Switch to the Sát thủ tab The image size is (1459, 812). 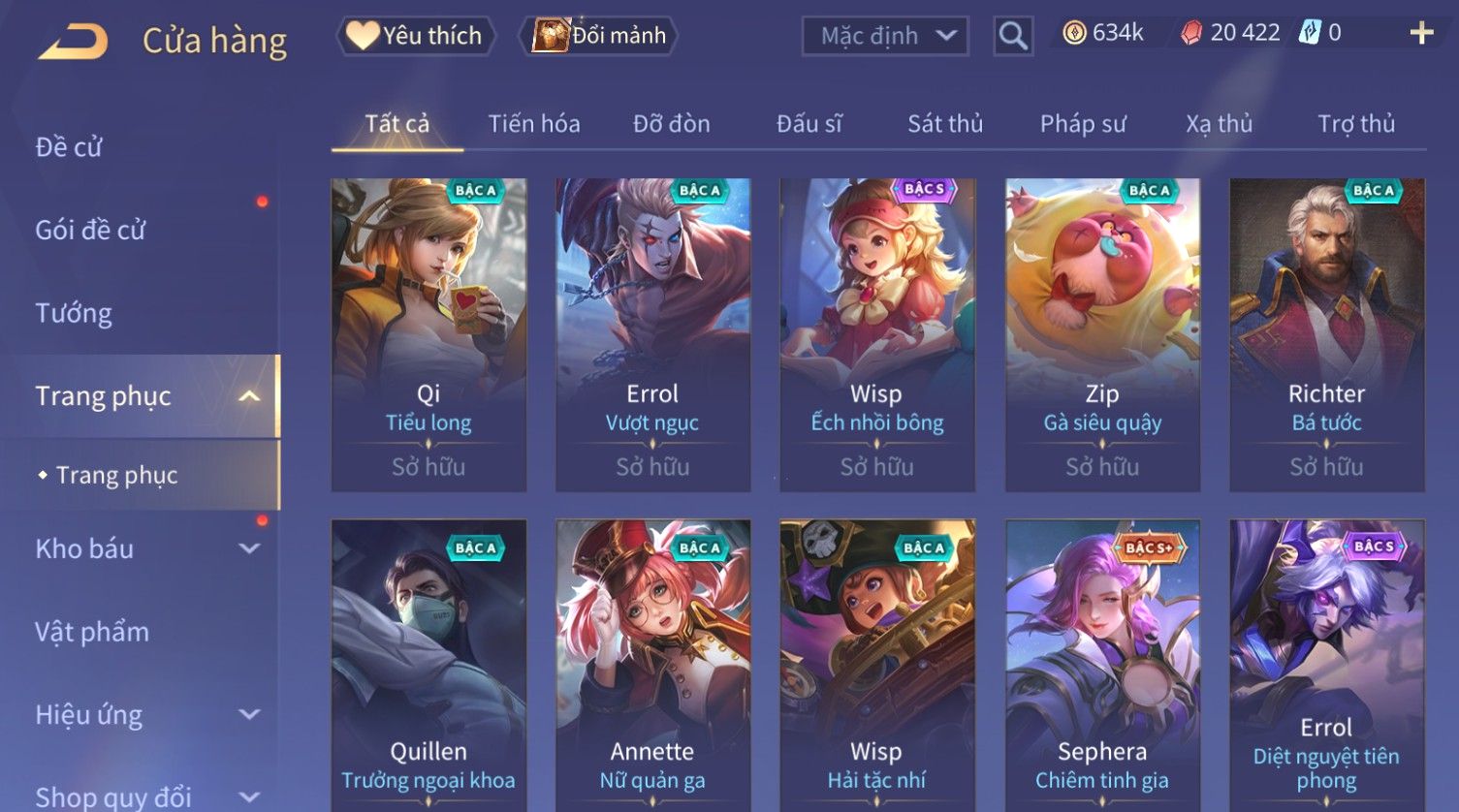tap(945, 124)
